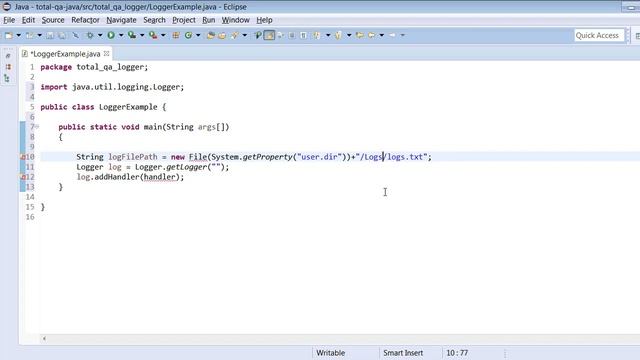
Task: Click the error marker on line 10
Action: (x=22, y=157)
